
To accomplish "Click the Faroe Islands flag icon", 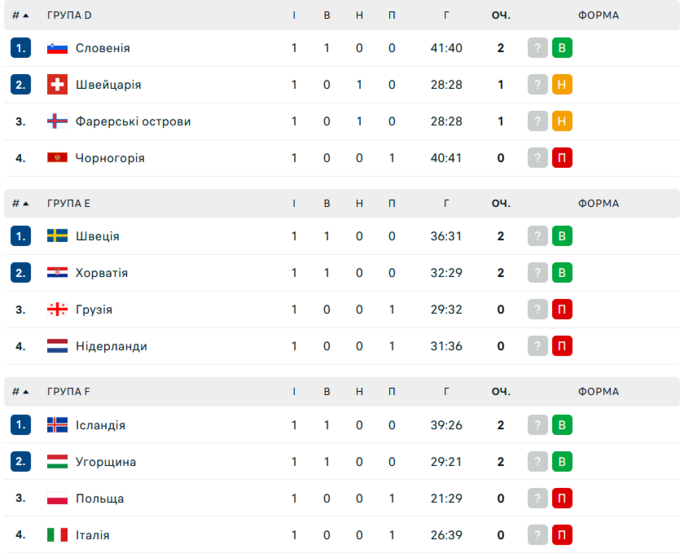I will (57, 121).
